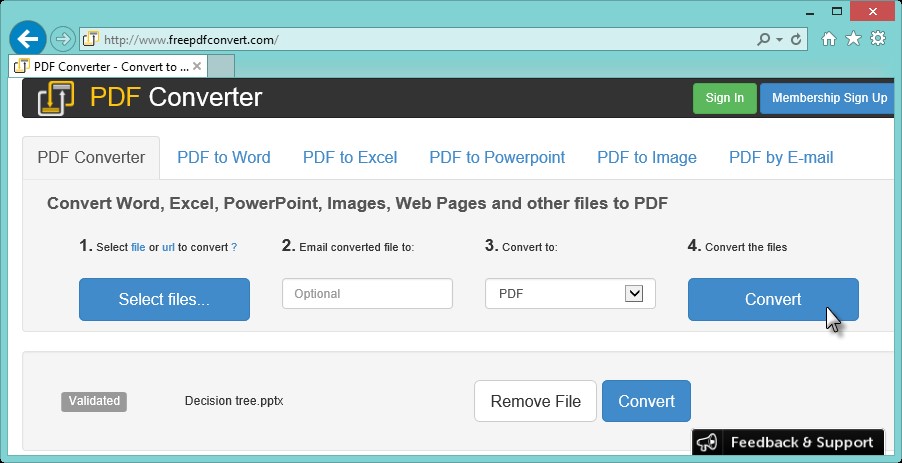Focus the Optional email input field
The height and width of the screenshot is (463, 902).
[367, 293]
